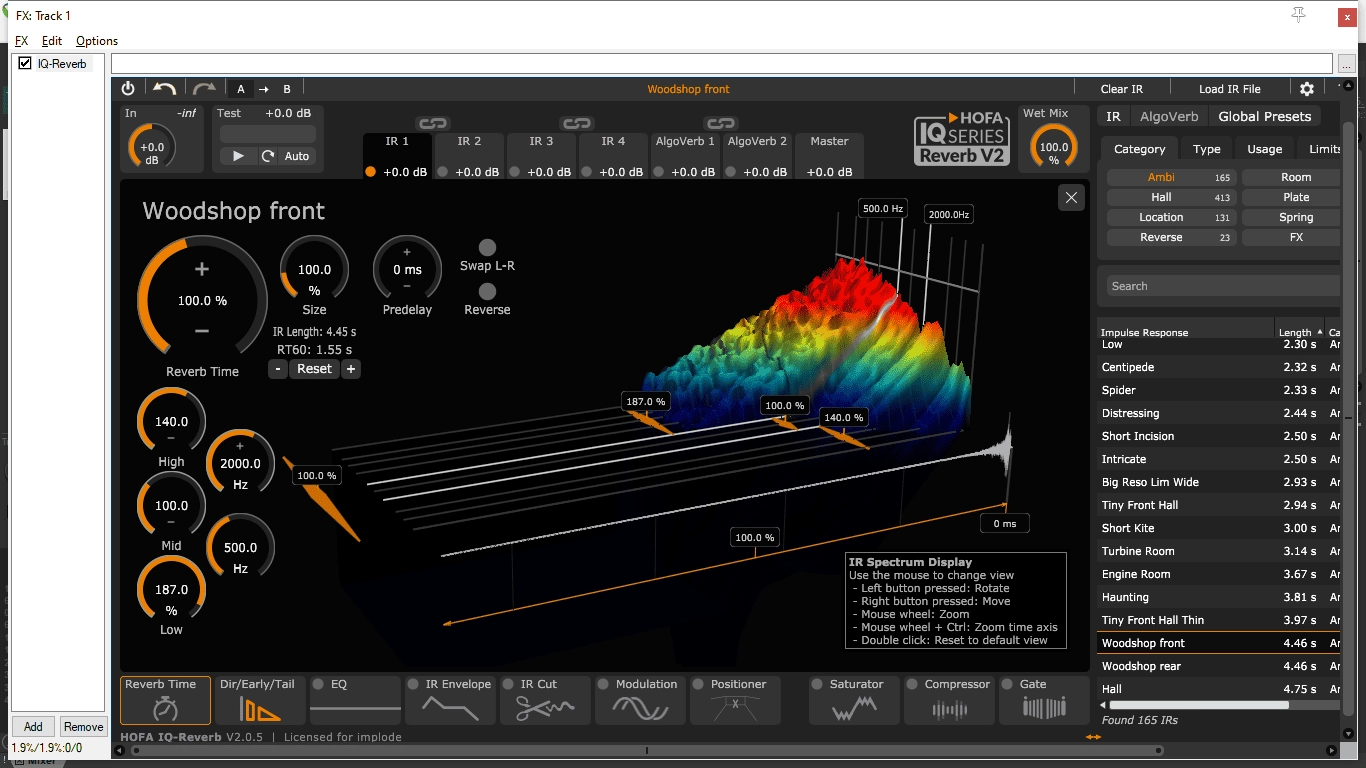Enable the IR 3 slot indicator
This screenshot has height=768, width=1366.
pyautogui.click(x=515, y=172)
